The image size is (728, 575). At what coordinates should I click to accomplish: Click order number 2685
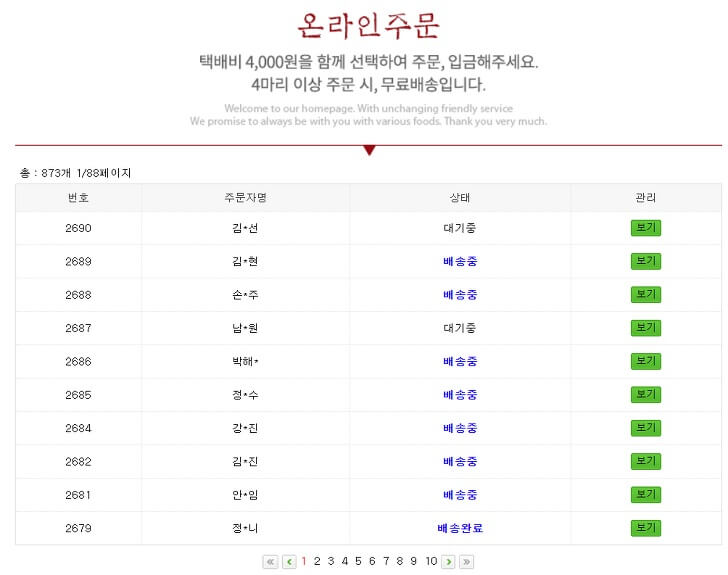coord(78,395)
